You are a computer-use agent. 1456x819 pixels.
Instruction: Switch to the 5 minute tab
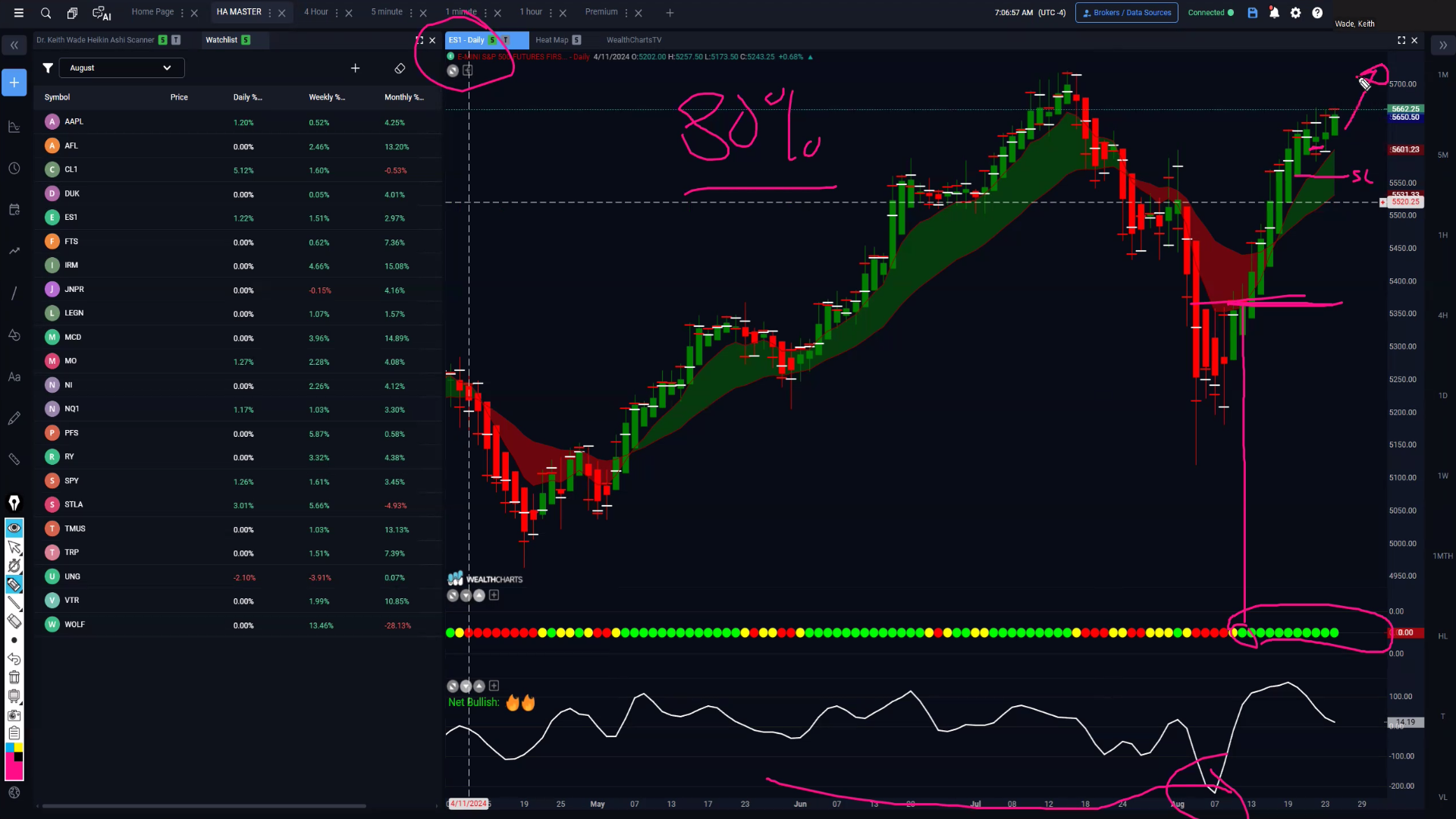click(387, 12)
